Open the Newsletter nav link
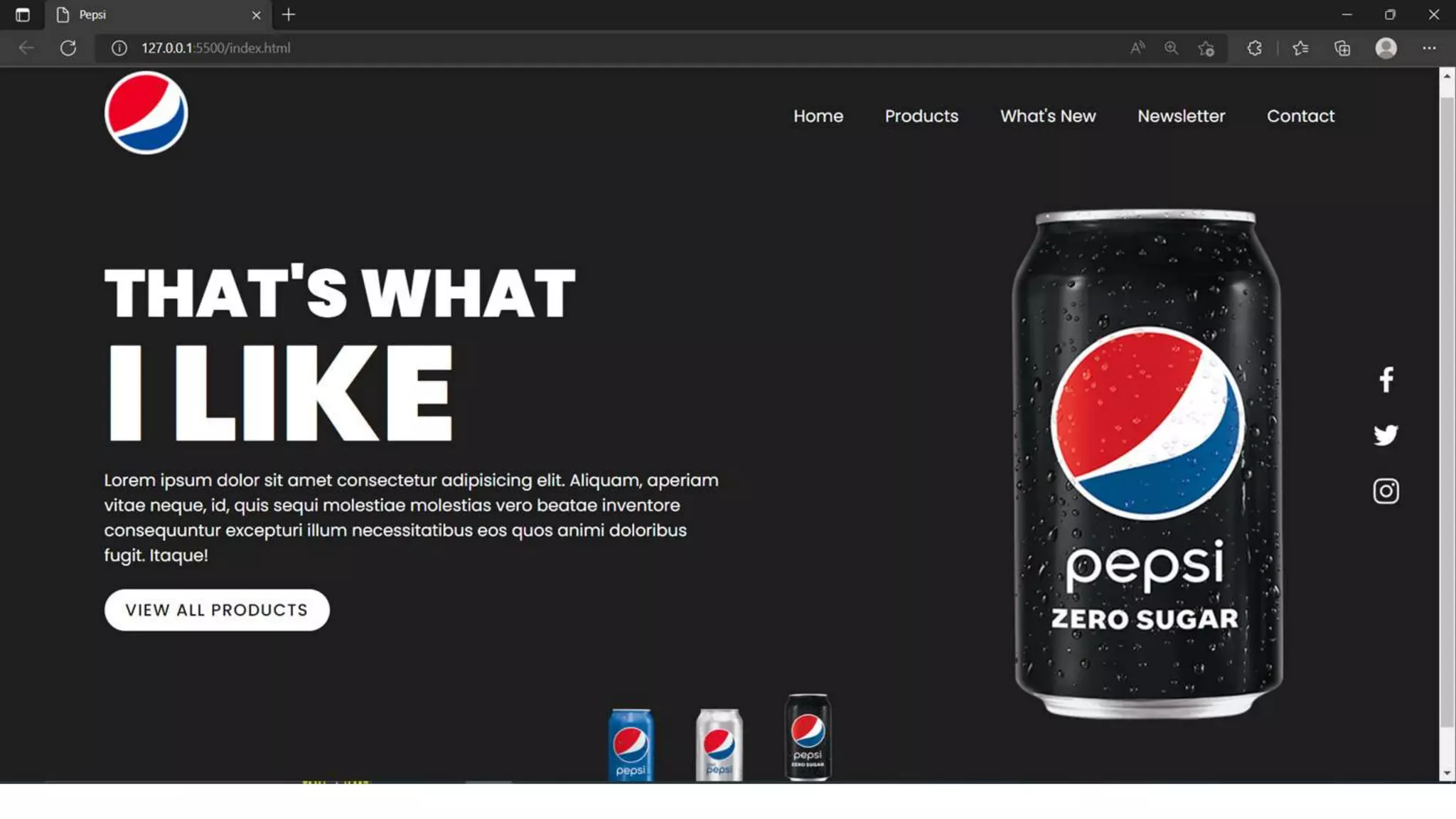The image size is (1456, 819). pos(1181,116)
